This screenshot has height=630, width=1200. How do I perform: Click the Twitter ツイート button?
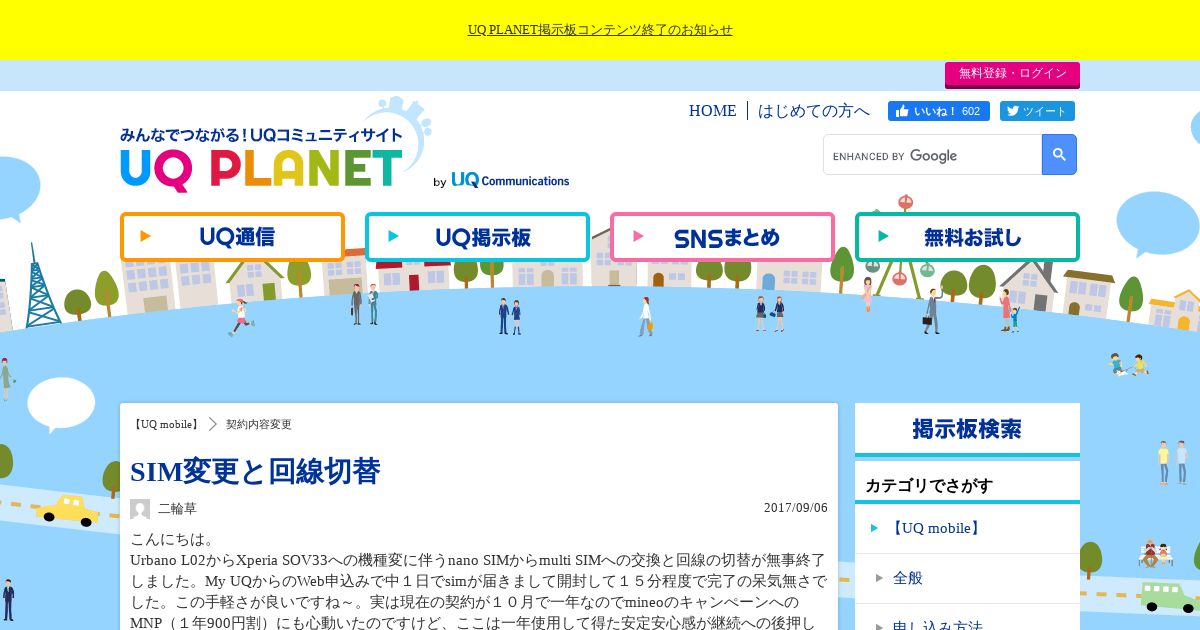(x=1037, y=111)
